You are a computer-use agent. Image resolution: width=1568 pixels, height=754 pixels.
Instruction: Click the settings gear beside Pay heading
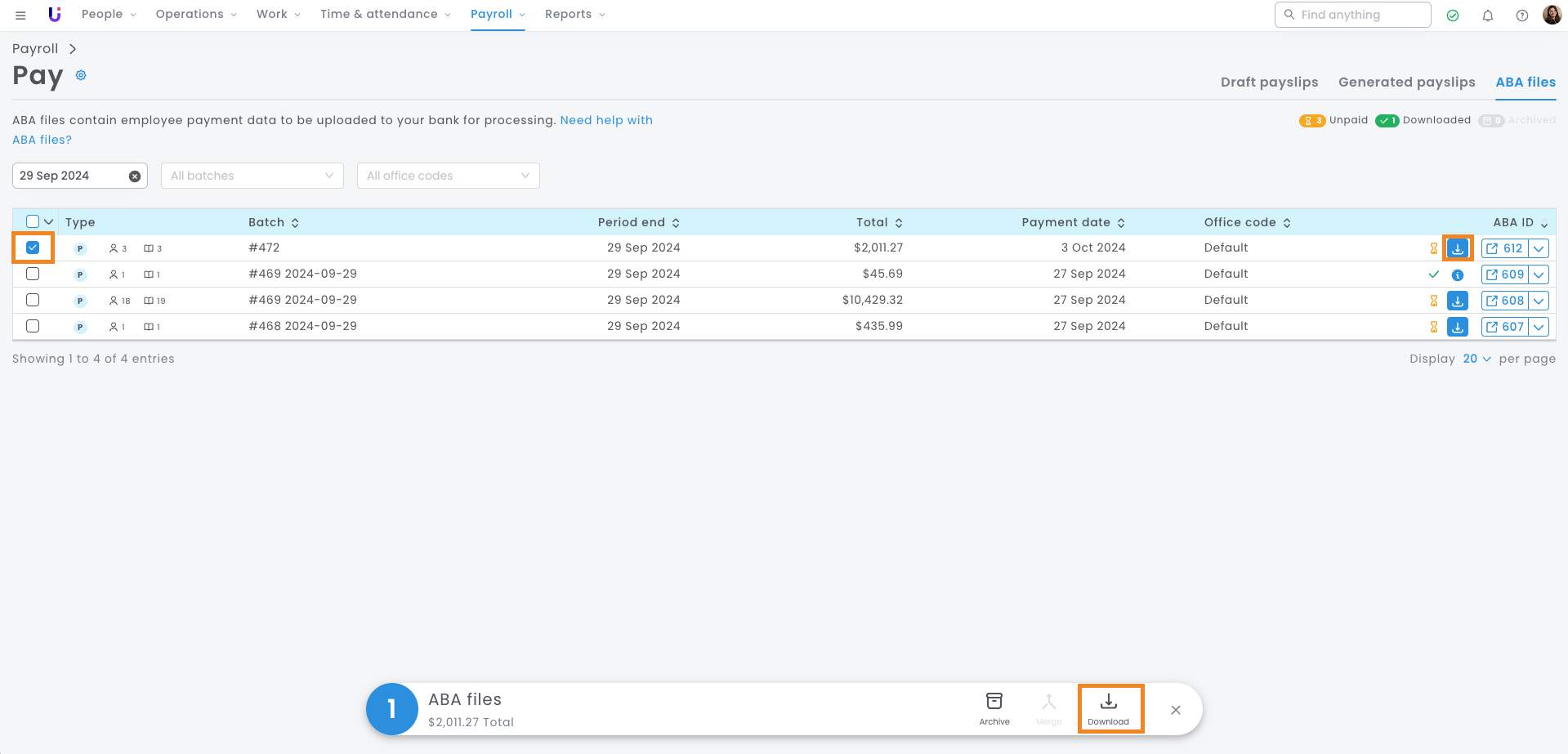(81, 75)
